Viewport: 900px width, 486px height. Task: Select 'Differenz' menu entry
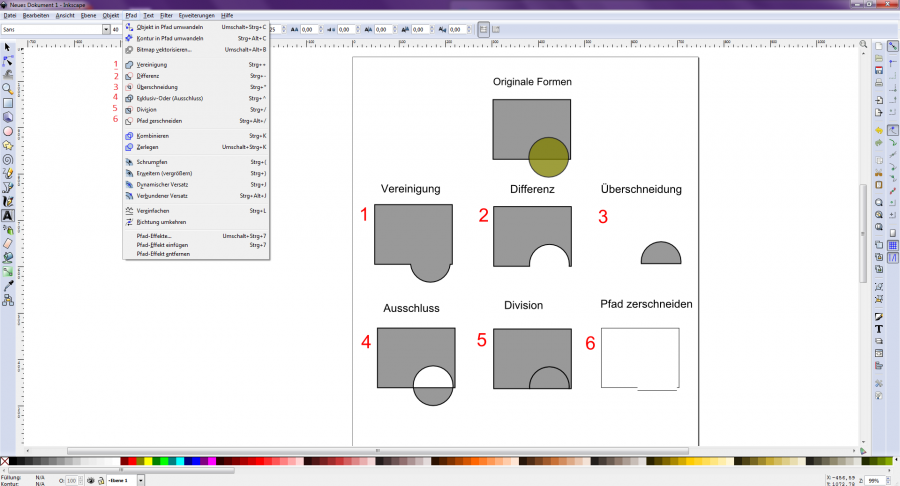(x=148, y=76)
